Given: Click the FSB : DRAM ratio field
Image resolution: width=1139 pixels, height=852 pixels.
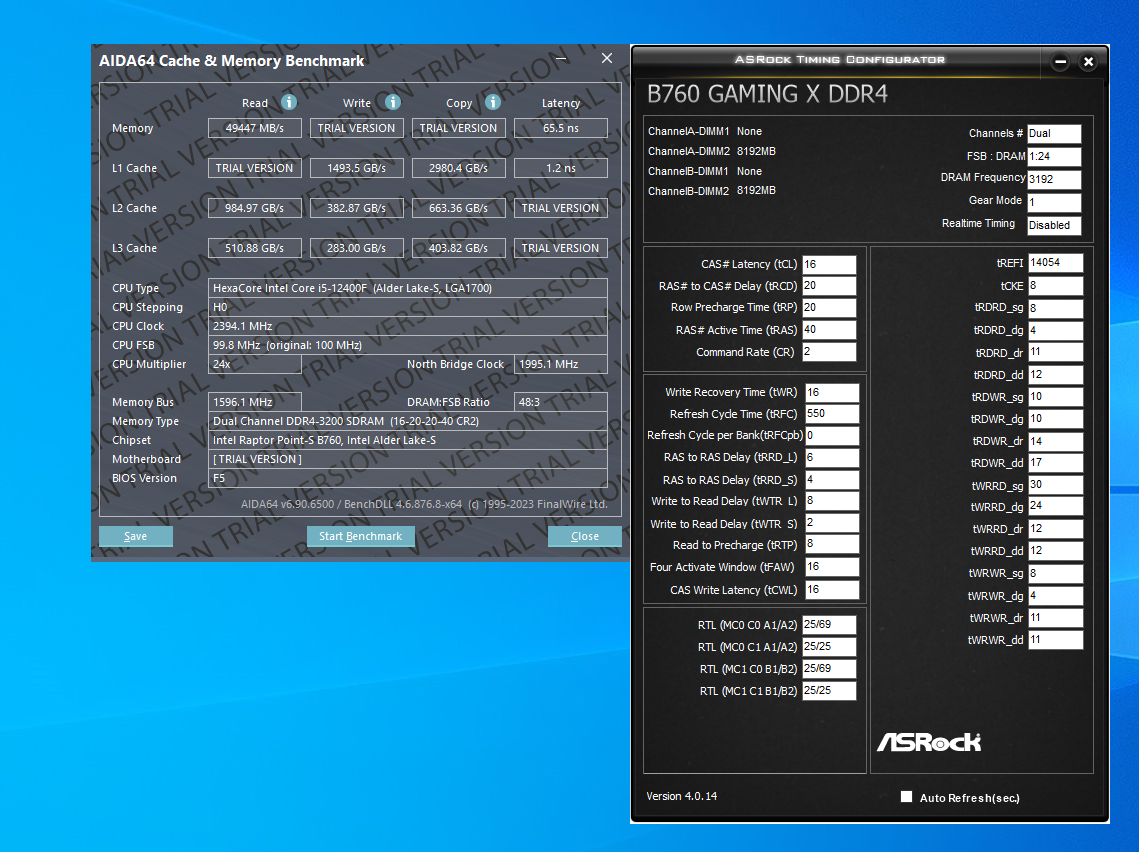Looking at the screenshot, I should tap(1054, 156).
